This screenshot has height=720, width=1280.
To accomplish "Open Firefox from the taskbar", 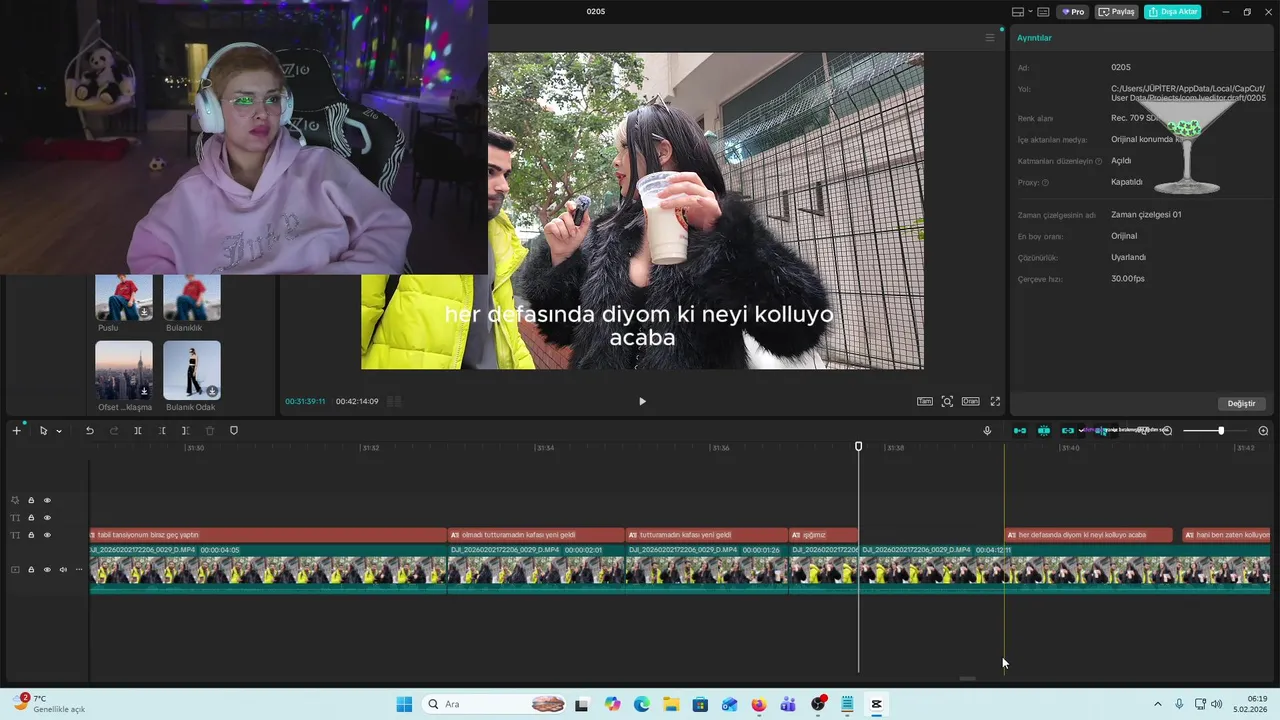I will pos(758,704).
